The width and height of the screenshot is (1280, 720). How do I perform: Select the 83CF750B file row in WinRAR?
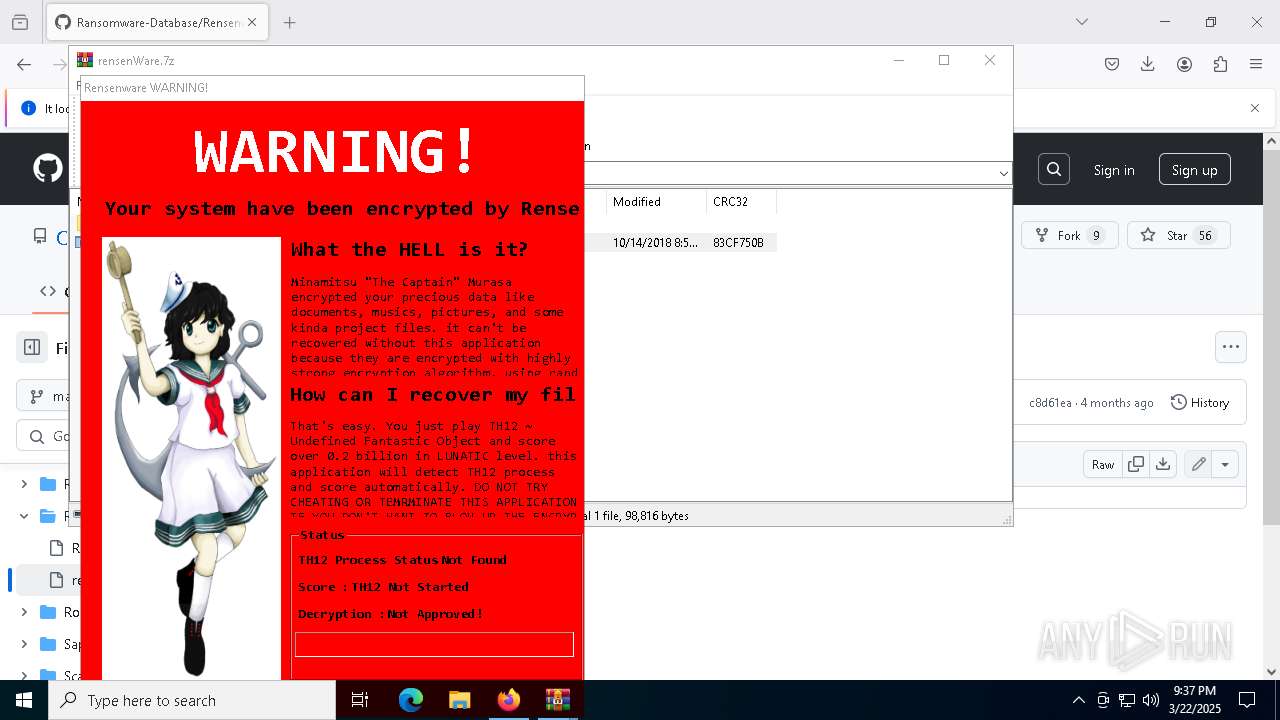click(680, 242)
